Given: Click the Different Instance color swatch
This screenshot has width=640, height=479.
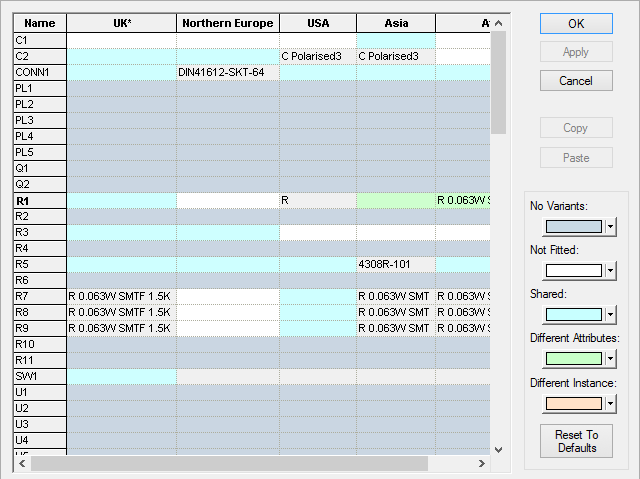Looking at the screenshot, I should (x=566, y=403).
